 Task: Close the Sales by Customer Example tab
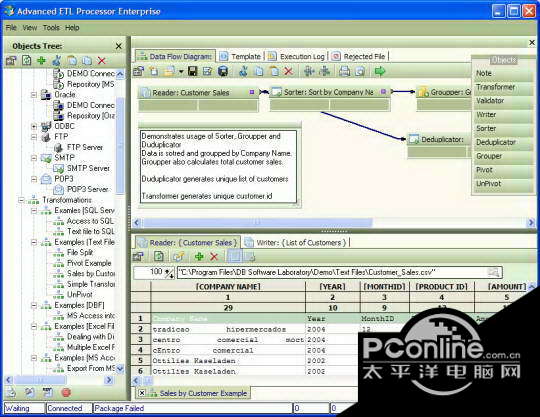[x=142, y=393]
